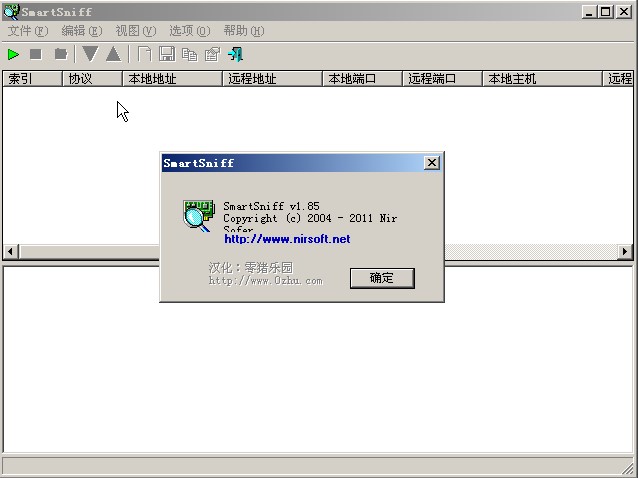638x478 pixels.
Task: Click the horizontal scrollbar right arrow
Action: pos(625,252)
